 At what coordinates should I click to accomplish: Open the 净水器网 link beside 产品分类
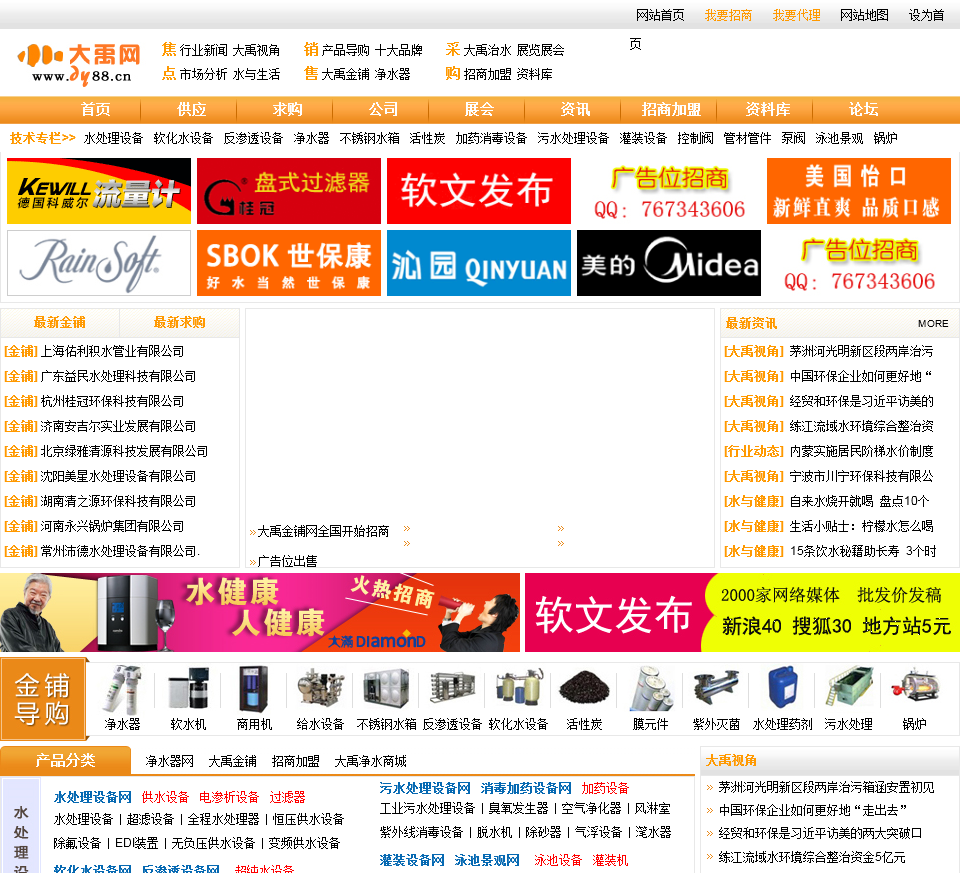[x=170, y=761]
